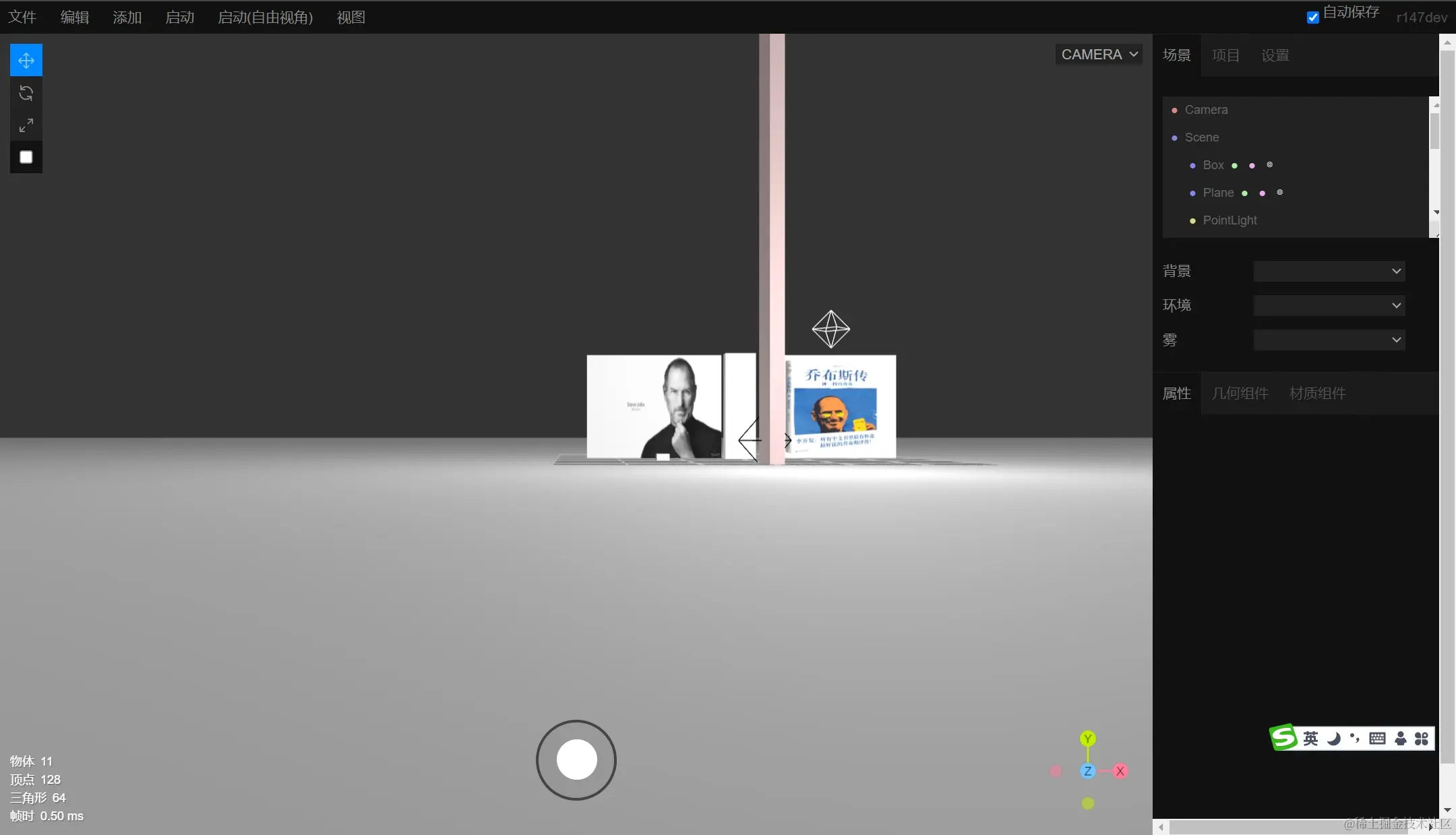Click the Steve Jobs portrait plane

(x=653, y=406)
